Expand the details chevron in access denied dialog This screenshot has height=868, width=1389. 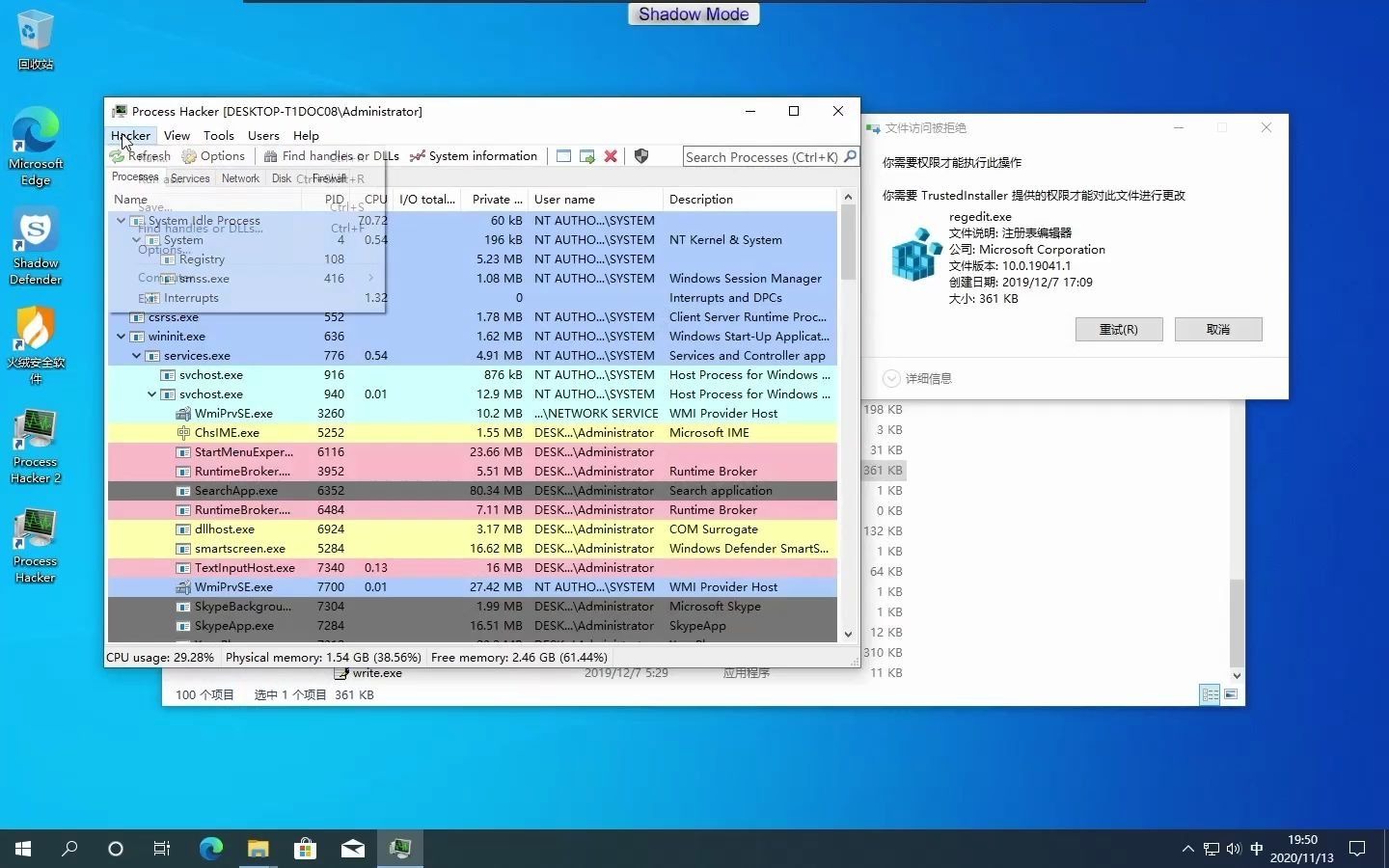(x=891, y=378)
